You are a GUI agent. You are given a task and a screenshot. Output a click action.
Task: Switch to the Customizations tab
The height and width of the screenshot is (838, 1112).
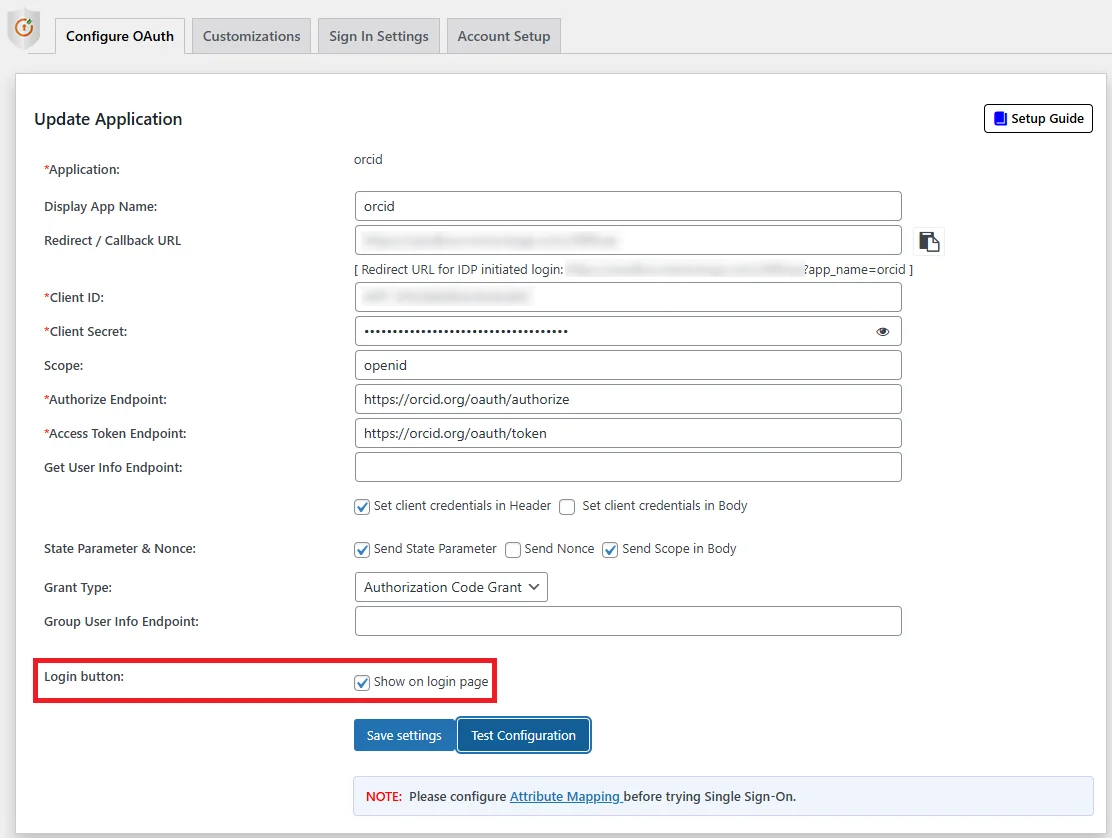[250, 35]
